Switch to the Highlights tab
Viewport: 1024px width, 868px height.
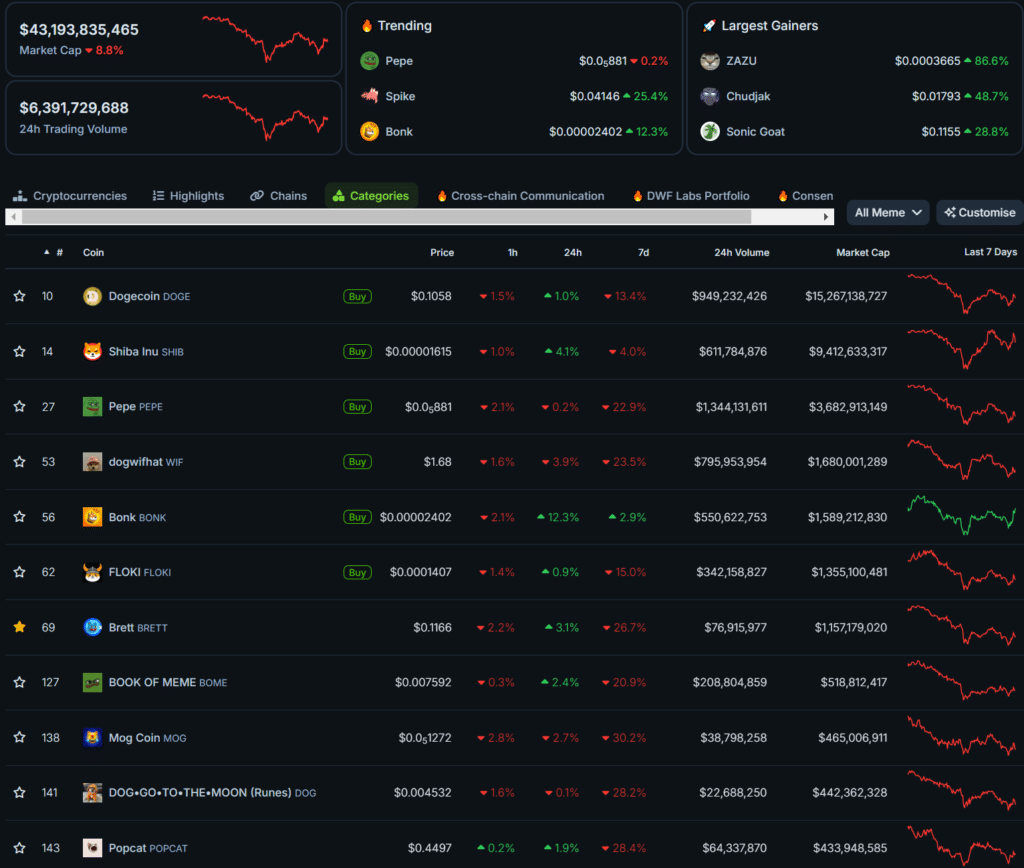(x=188, y=196)
